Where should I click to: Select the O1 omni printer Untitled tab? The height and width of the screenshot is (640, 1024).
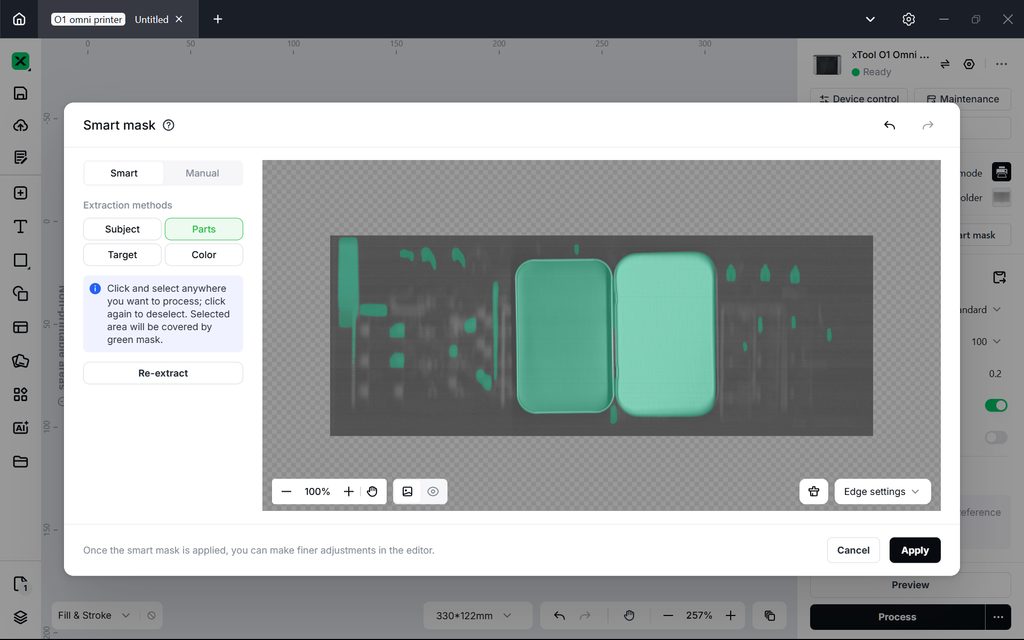118,20
